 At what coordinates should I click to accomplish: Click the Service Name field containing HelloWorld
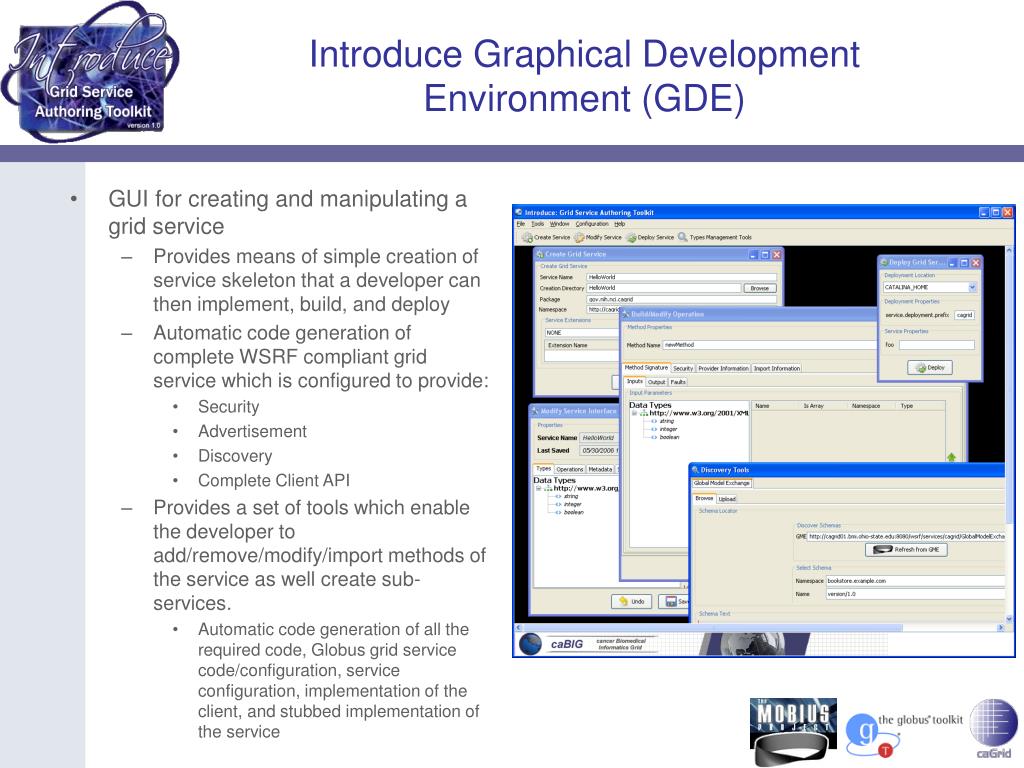(681, 277)
